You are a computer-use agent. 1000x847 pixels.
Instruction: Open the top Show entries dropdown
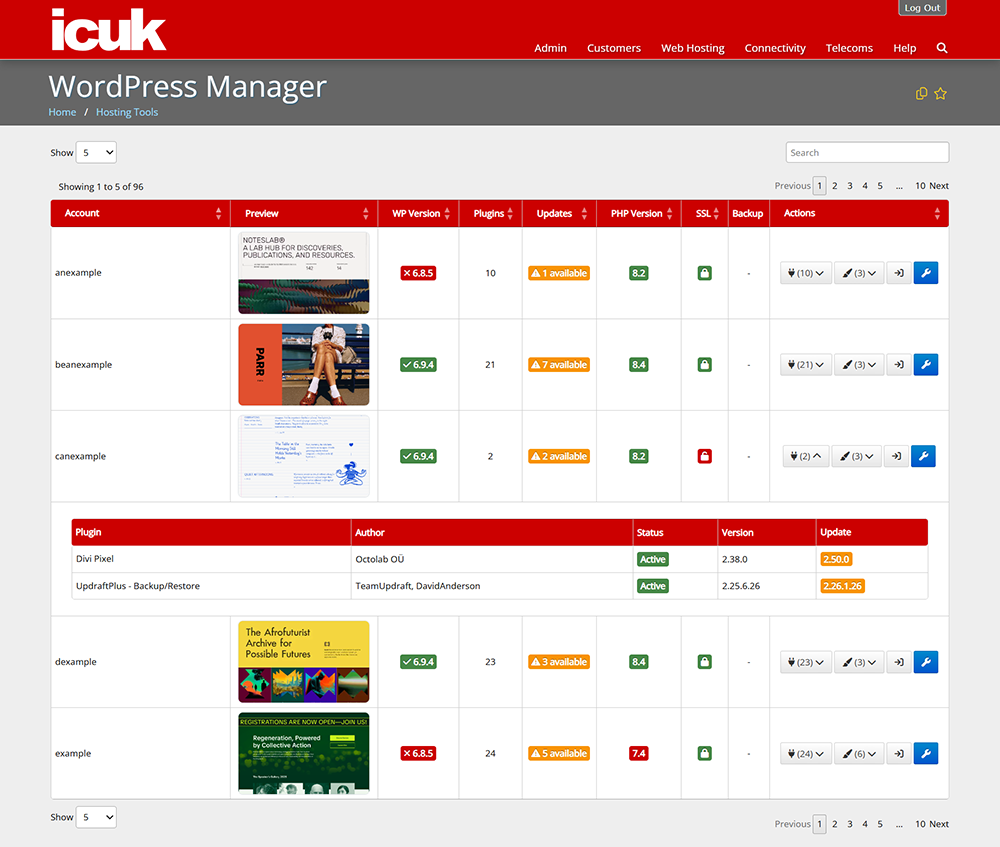[96, 152]
